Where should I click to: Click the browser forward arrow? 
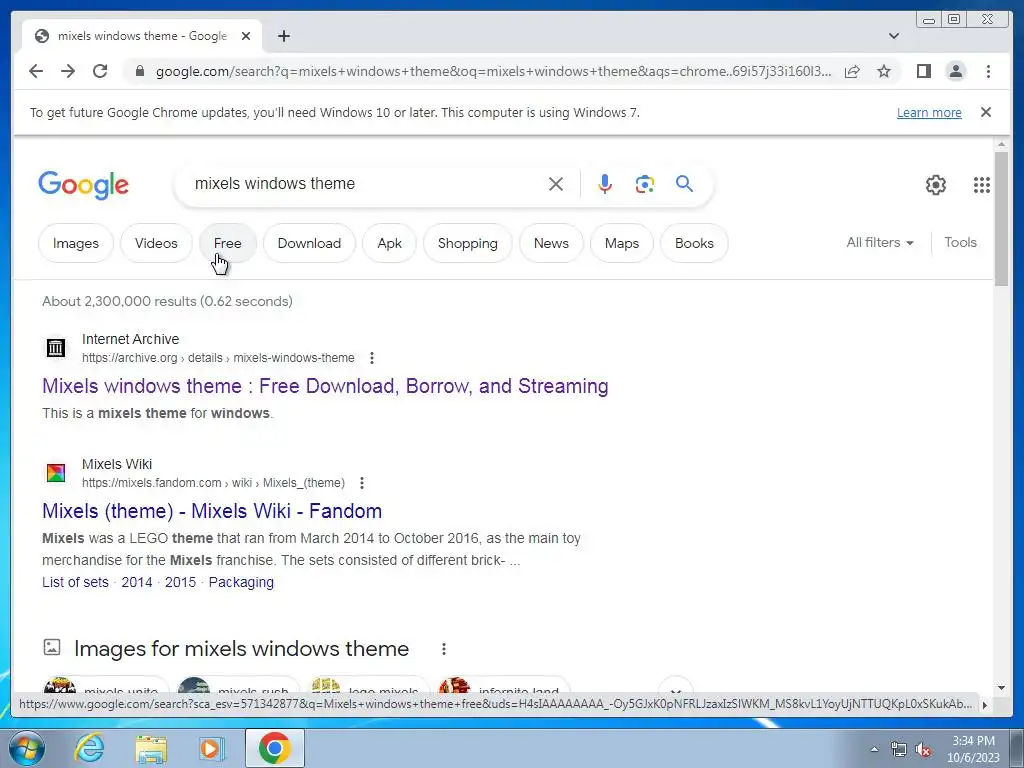point(68,71)
